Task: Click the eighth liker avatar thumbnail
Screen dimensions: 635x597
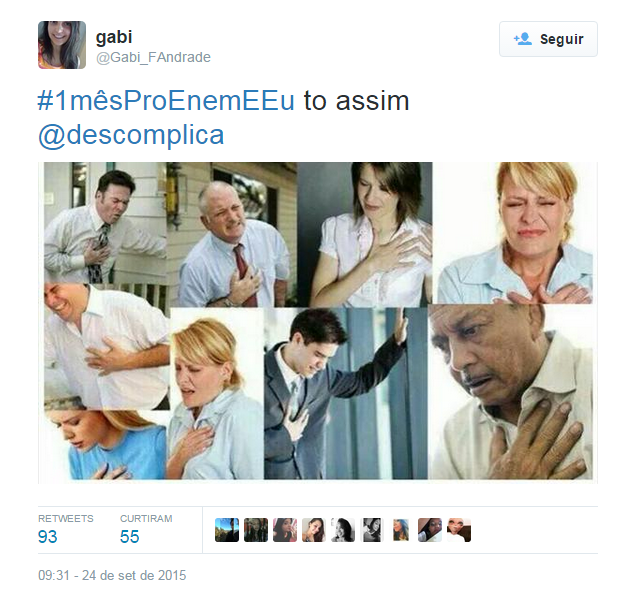Action: coord(430,530)
